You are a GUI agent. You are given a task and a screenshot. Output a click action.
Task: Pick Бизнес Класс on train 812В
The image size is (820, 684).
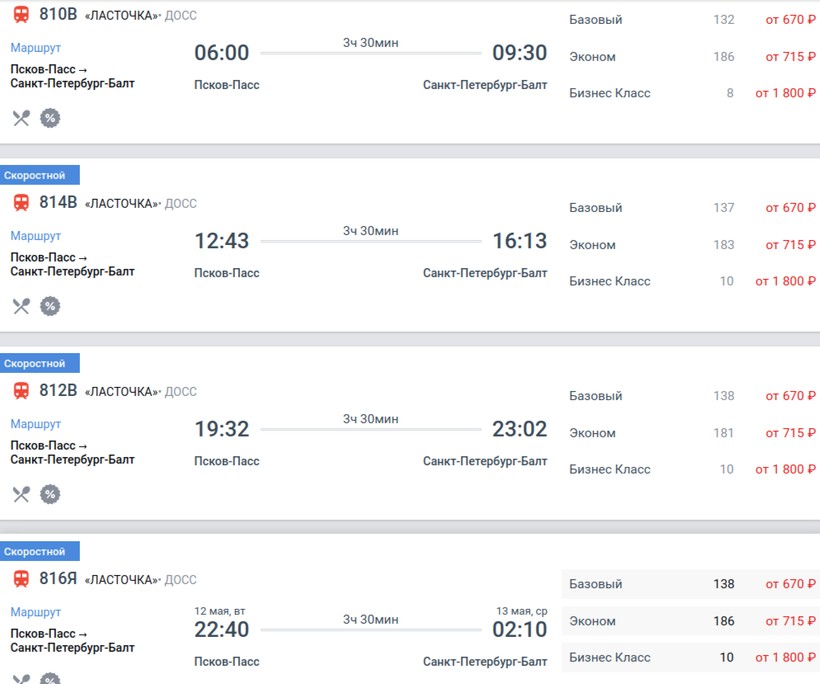[x=690, y=469]
